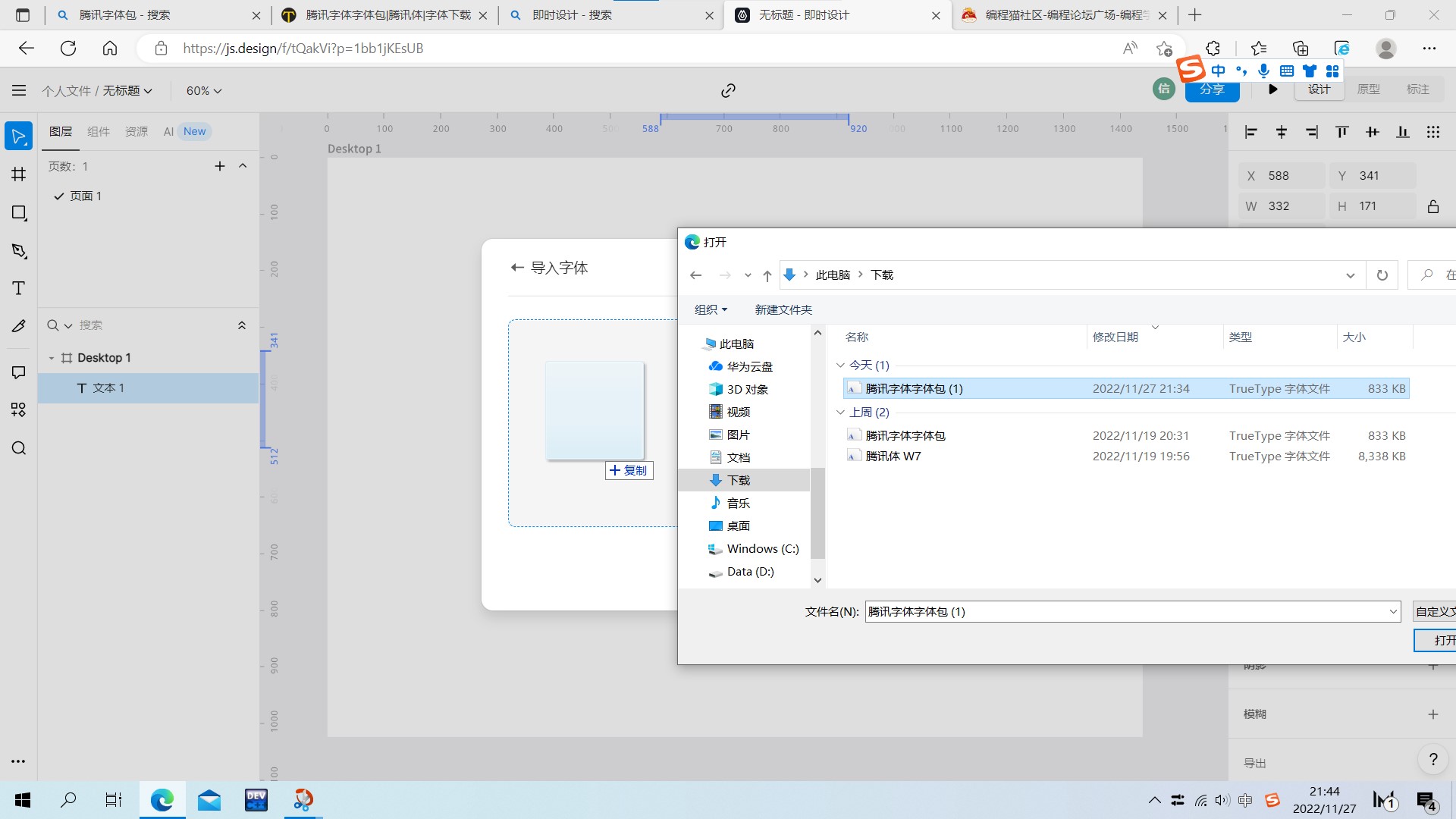Collapse the Desktop 1 layer tree
Viewport: 1456px width, 819px height.
tap(52, 358)
